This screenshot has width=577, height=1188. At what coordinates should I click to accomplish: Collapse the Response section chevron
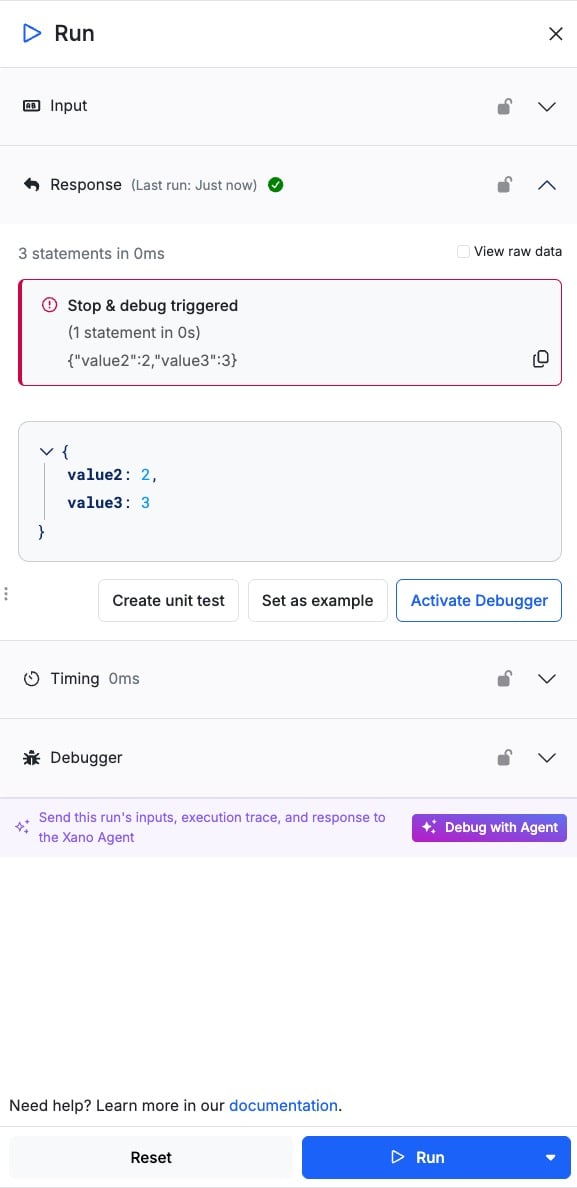pos(547,185)
